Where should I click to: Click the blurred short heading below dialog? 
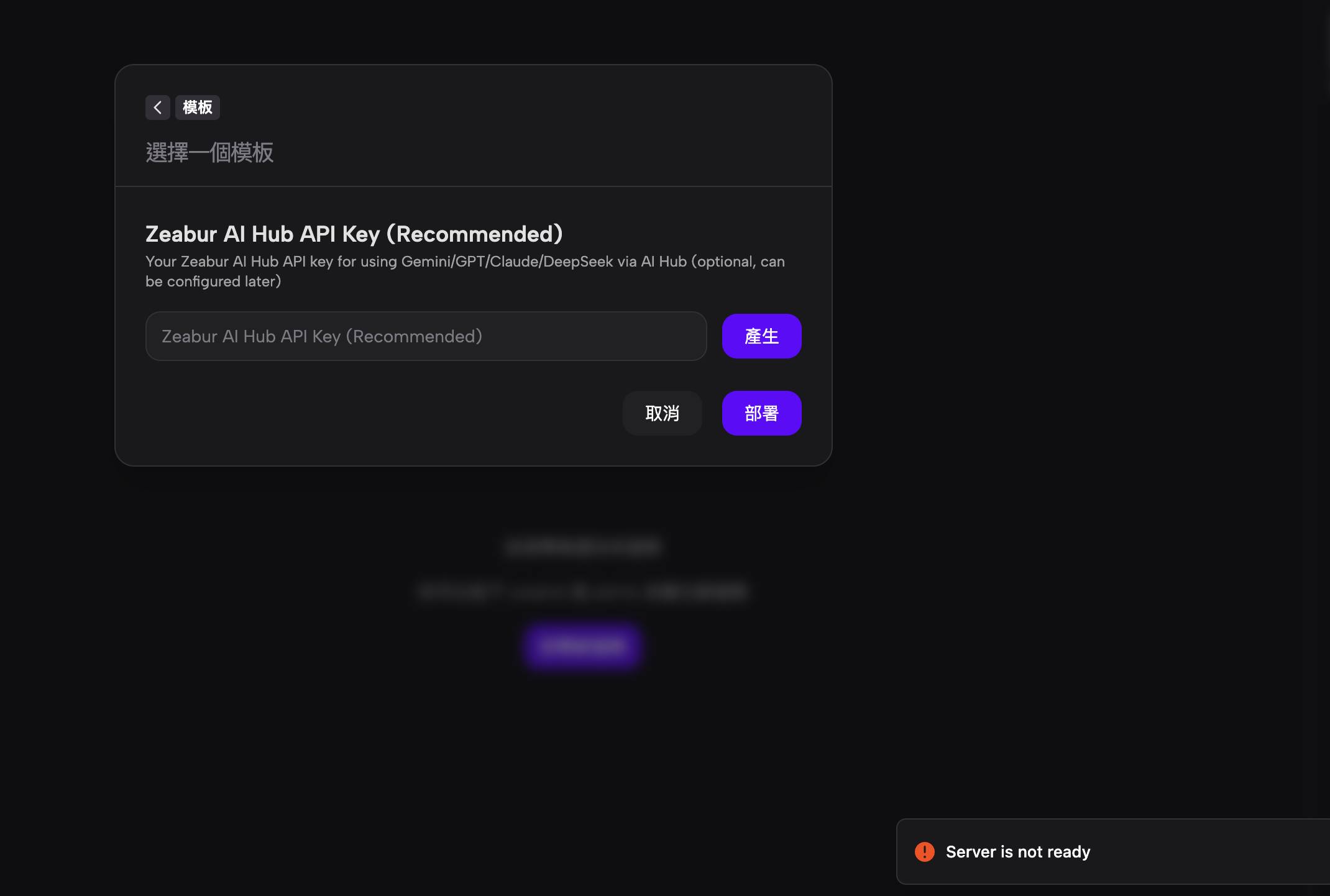tap(582, 547)
